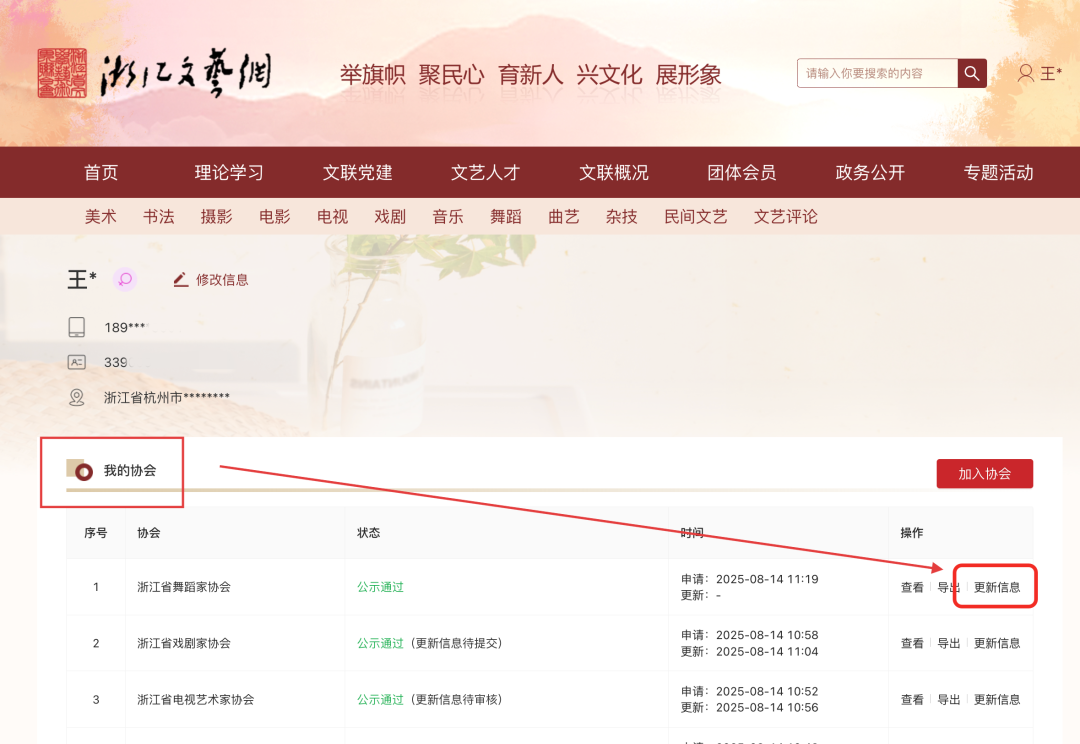Click the 序号 column header
The height and width of the screenshot is (744, 1080).
[x=96, y=533]
